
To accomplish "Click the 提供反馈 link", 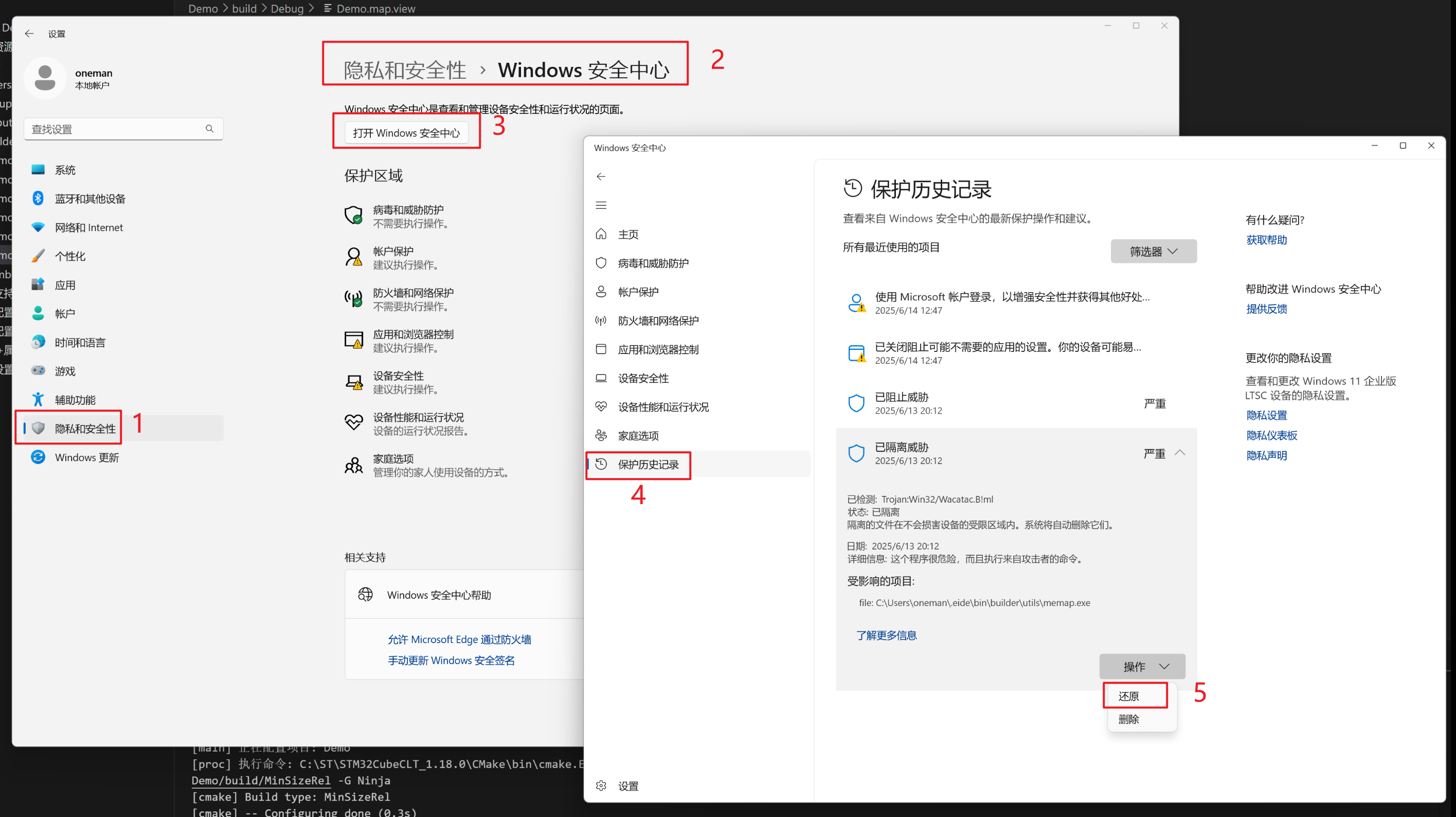I will click(x=1266, y=309).
